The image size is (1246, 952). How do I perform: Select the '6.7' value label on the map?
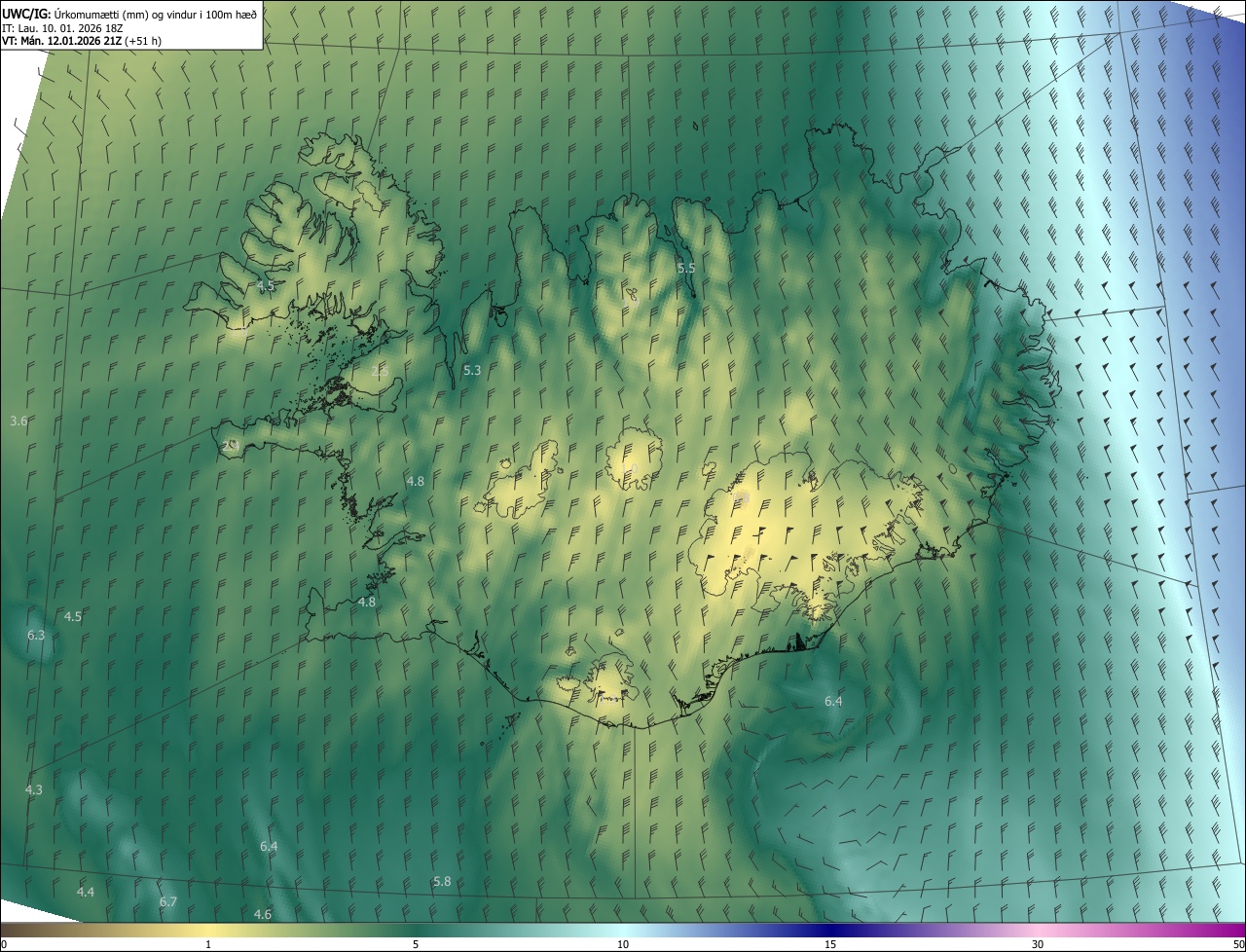tap(168, 902)
